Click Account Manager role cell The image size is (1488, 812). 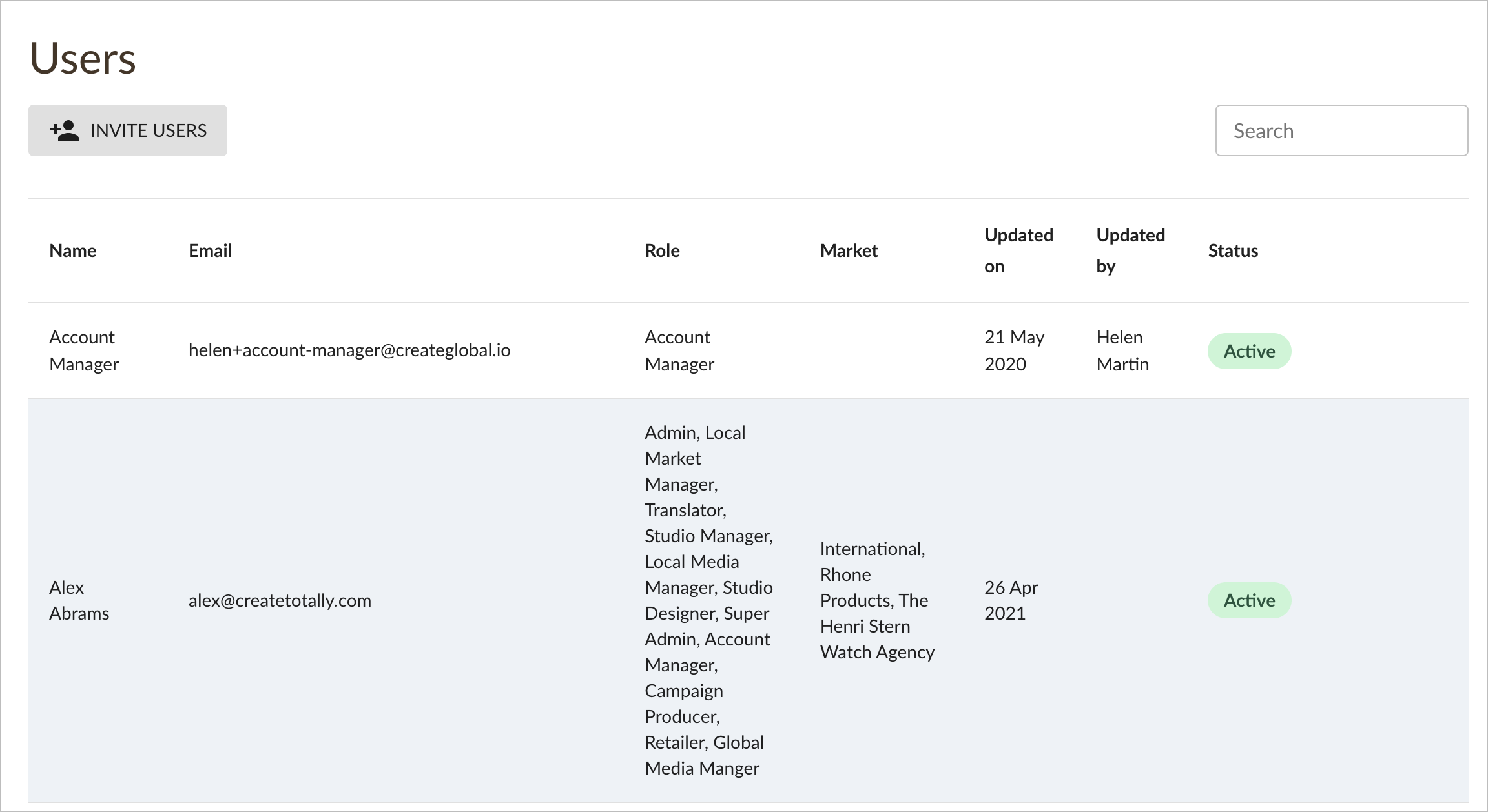coord(679,350)
